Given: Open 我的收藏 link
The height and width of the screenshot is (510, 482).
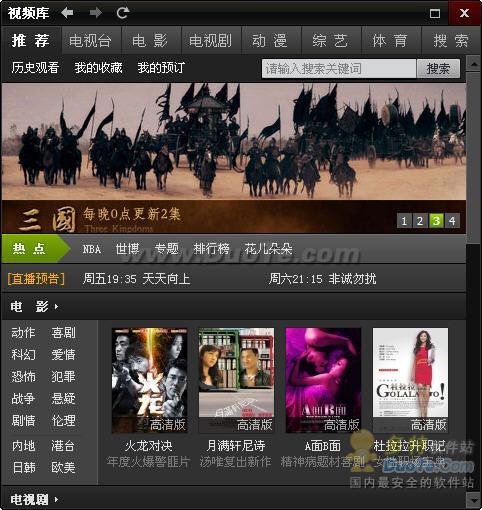Looking at the screenshot, I should (x=98, y=68).
